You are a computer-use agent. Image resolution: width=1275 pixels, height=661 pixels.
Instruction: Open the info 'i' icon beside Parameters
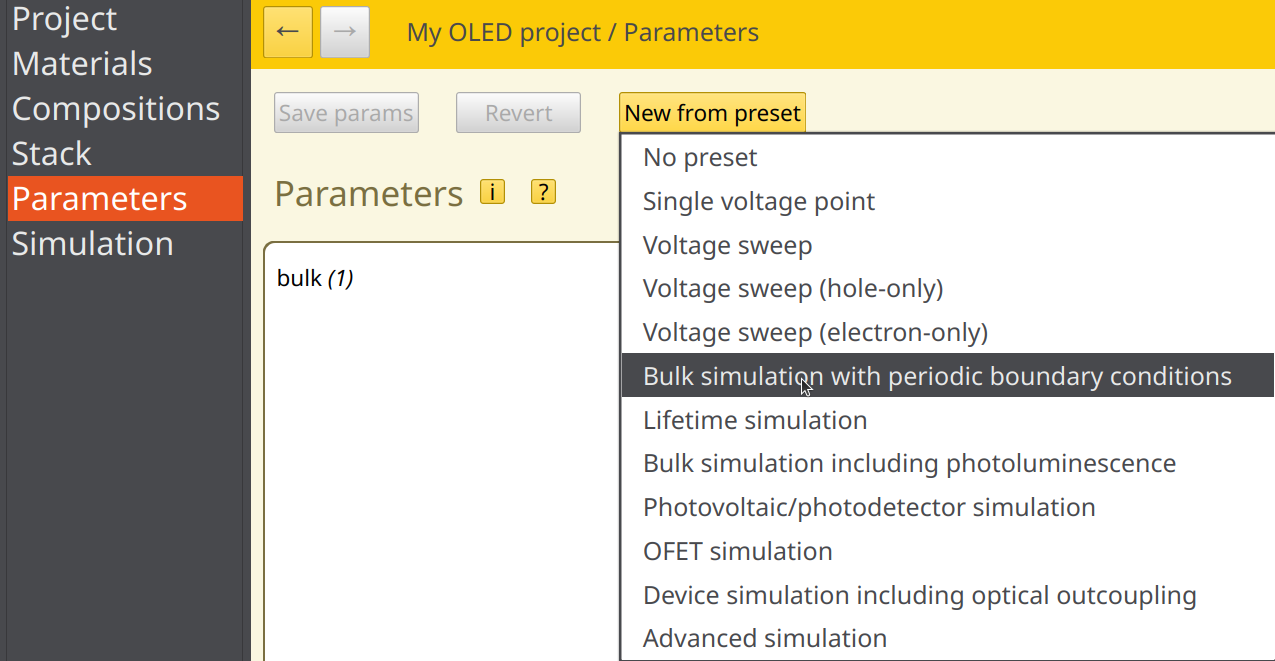pyautogui.click(x=492, y=192)
